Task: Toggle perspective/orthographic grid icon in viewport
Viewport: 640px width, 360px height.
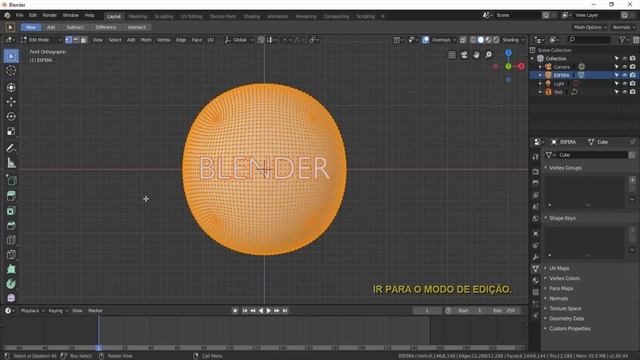Action: coord(452,55)
